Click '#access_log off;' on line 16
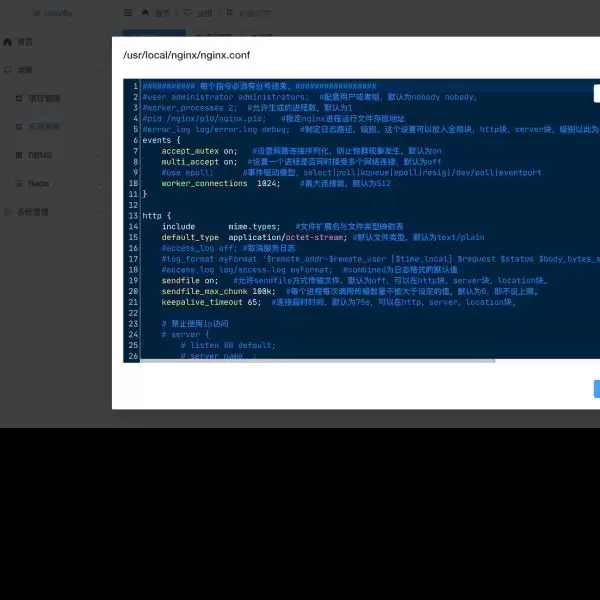This screenshot has width=600, height=600. click(x=199, y=248)
